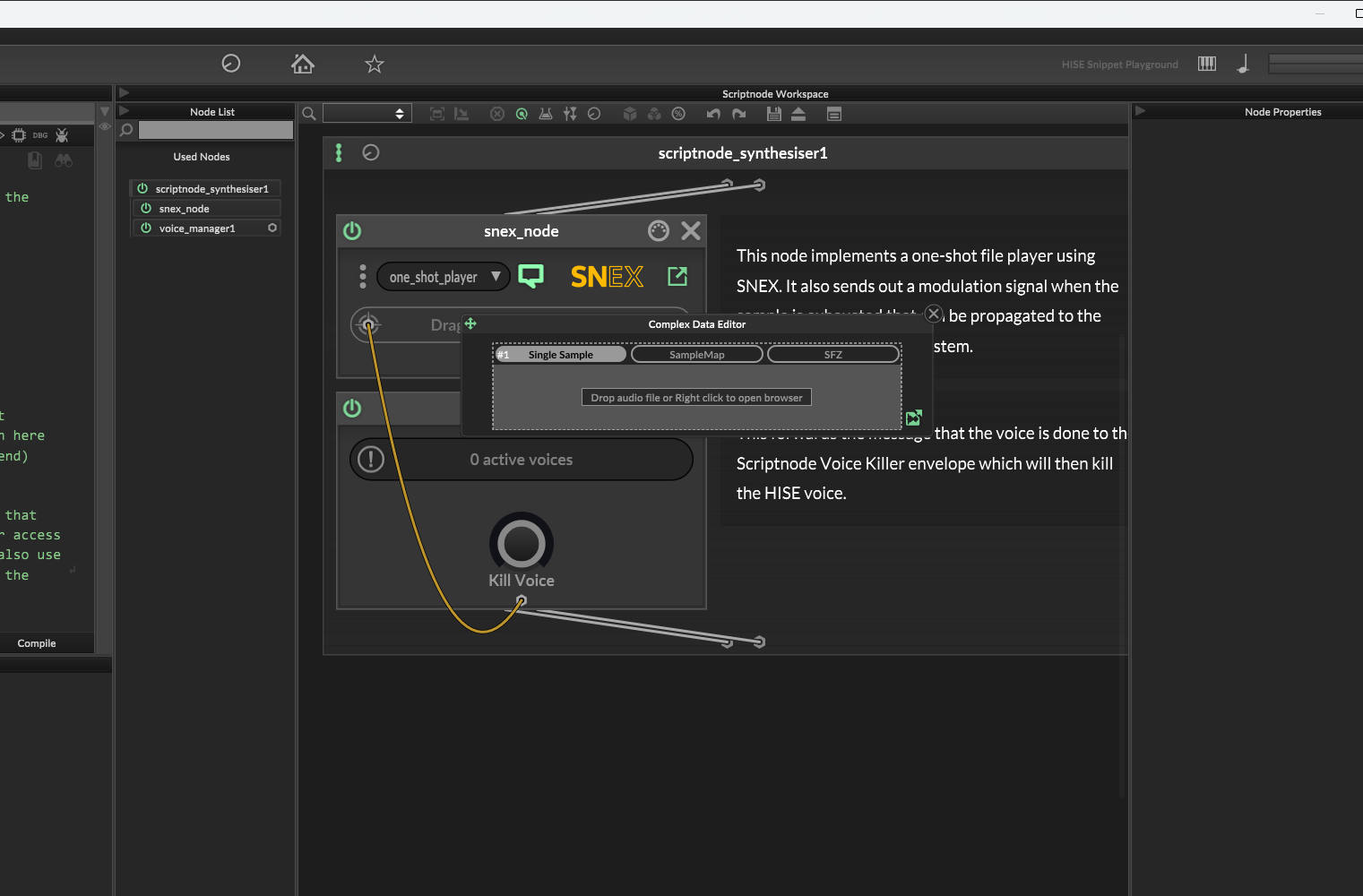Expand the triangle above Node List panel
Image resolution: width=1363 pixels, height=896 pixels.
pos(124,92)
